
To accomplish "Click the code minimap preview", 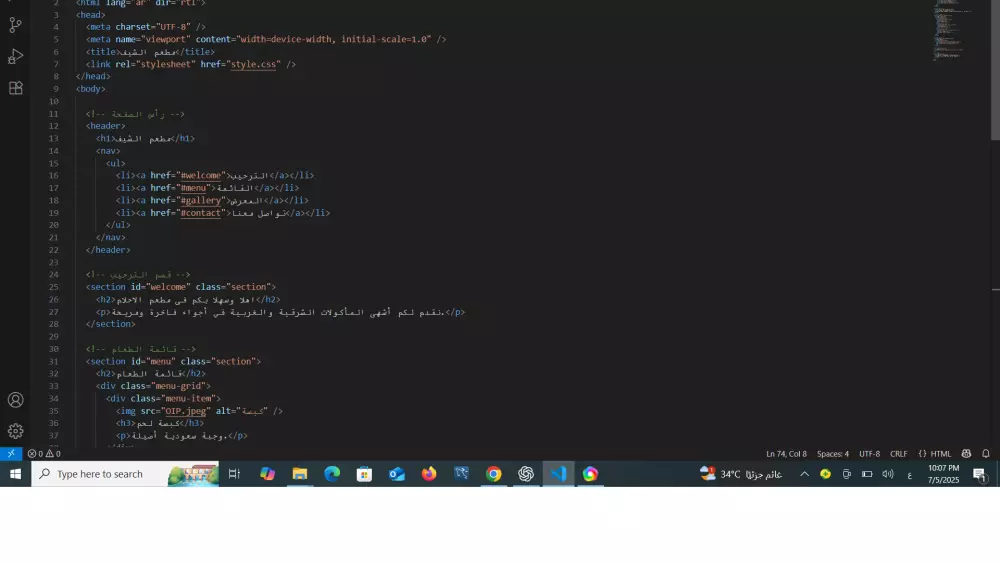I will (x=953, y=30).
